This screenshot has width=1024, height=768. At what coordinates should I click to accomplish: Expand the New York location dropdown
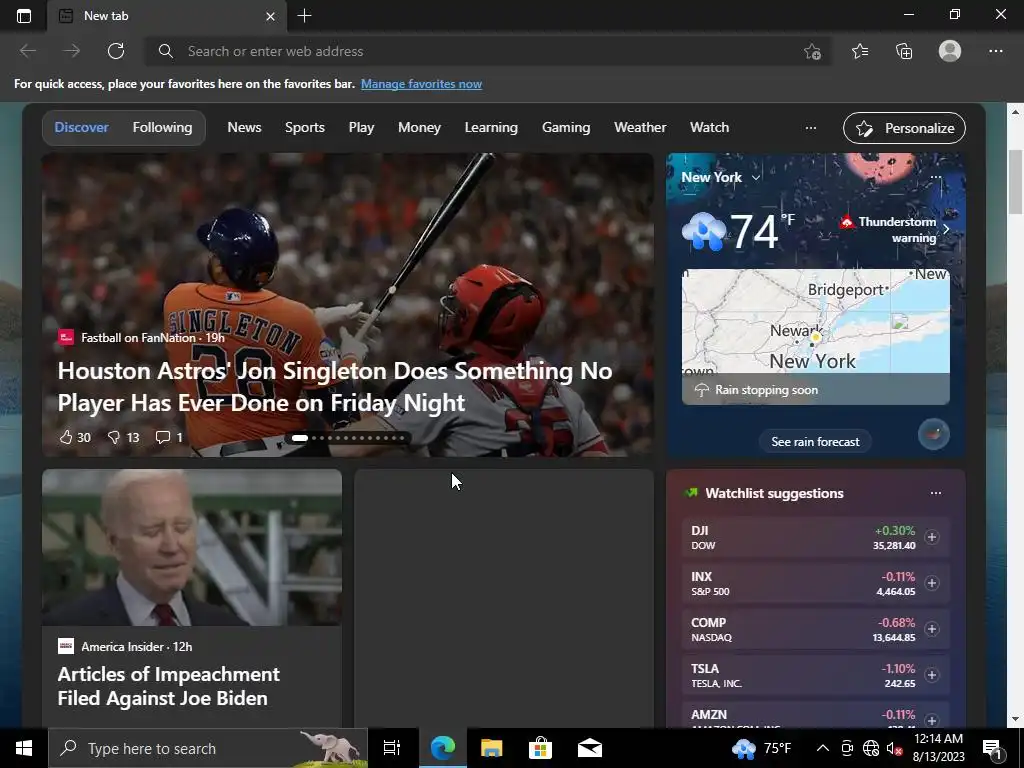tap(756, 178)
